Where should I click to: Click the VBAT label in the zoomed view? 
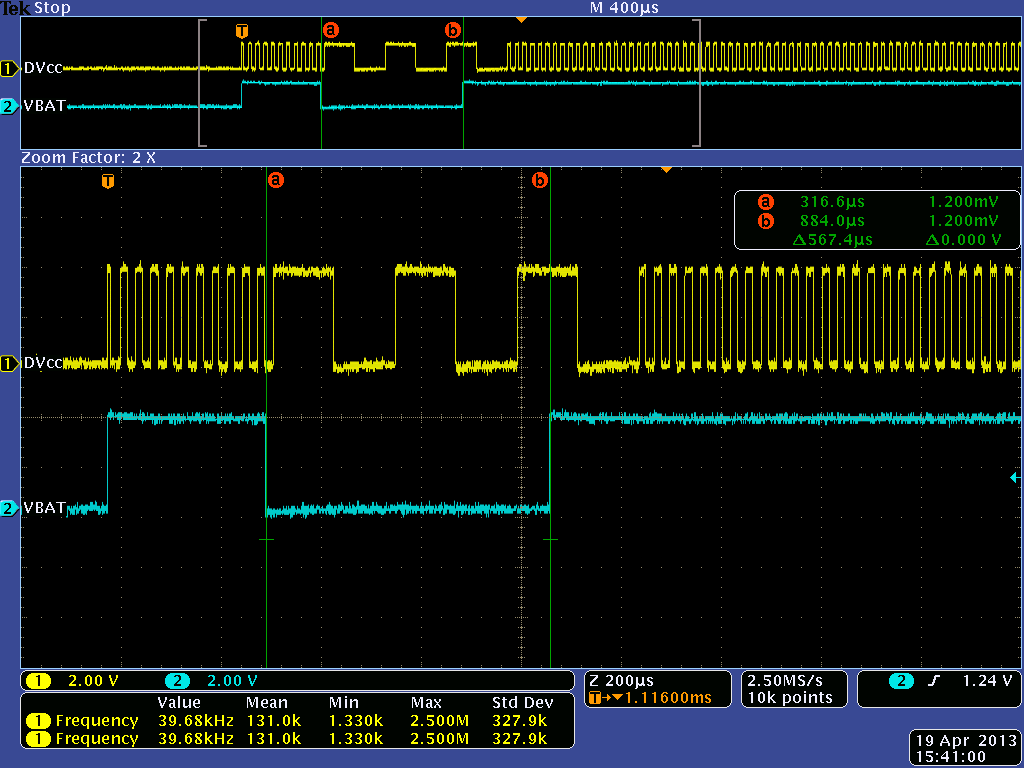[x=44, y=507]
